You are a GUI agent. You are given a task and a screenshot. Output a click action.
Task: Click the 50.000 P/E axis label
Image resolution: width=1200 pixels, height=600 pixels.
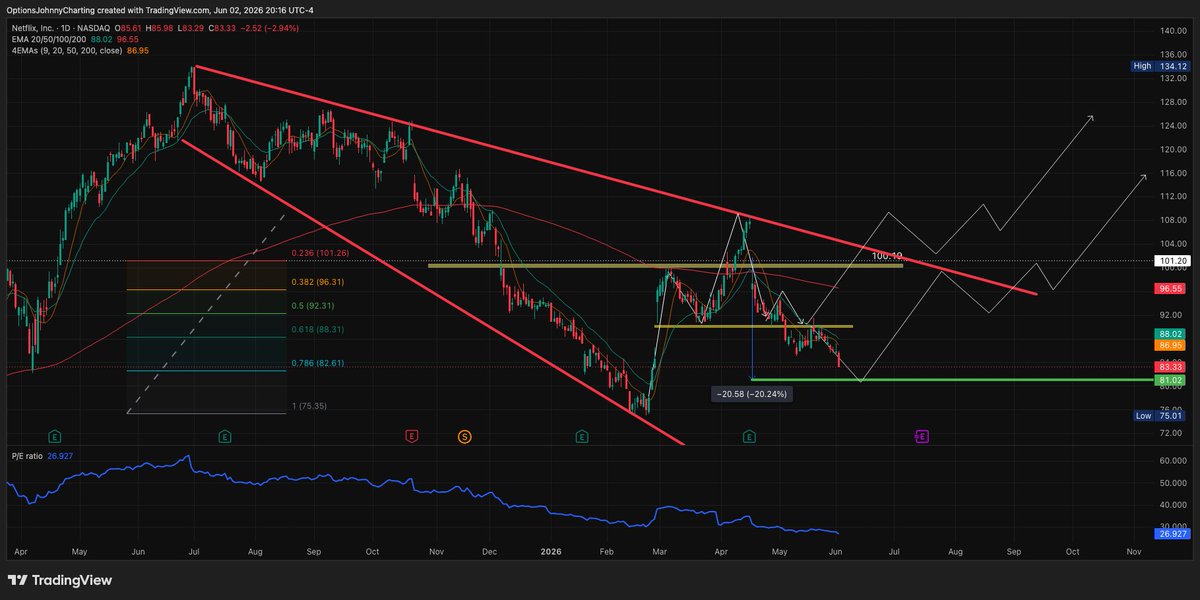point(1173,483)
